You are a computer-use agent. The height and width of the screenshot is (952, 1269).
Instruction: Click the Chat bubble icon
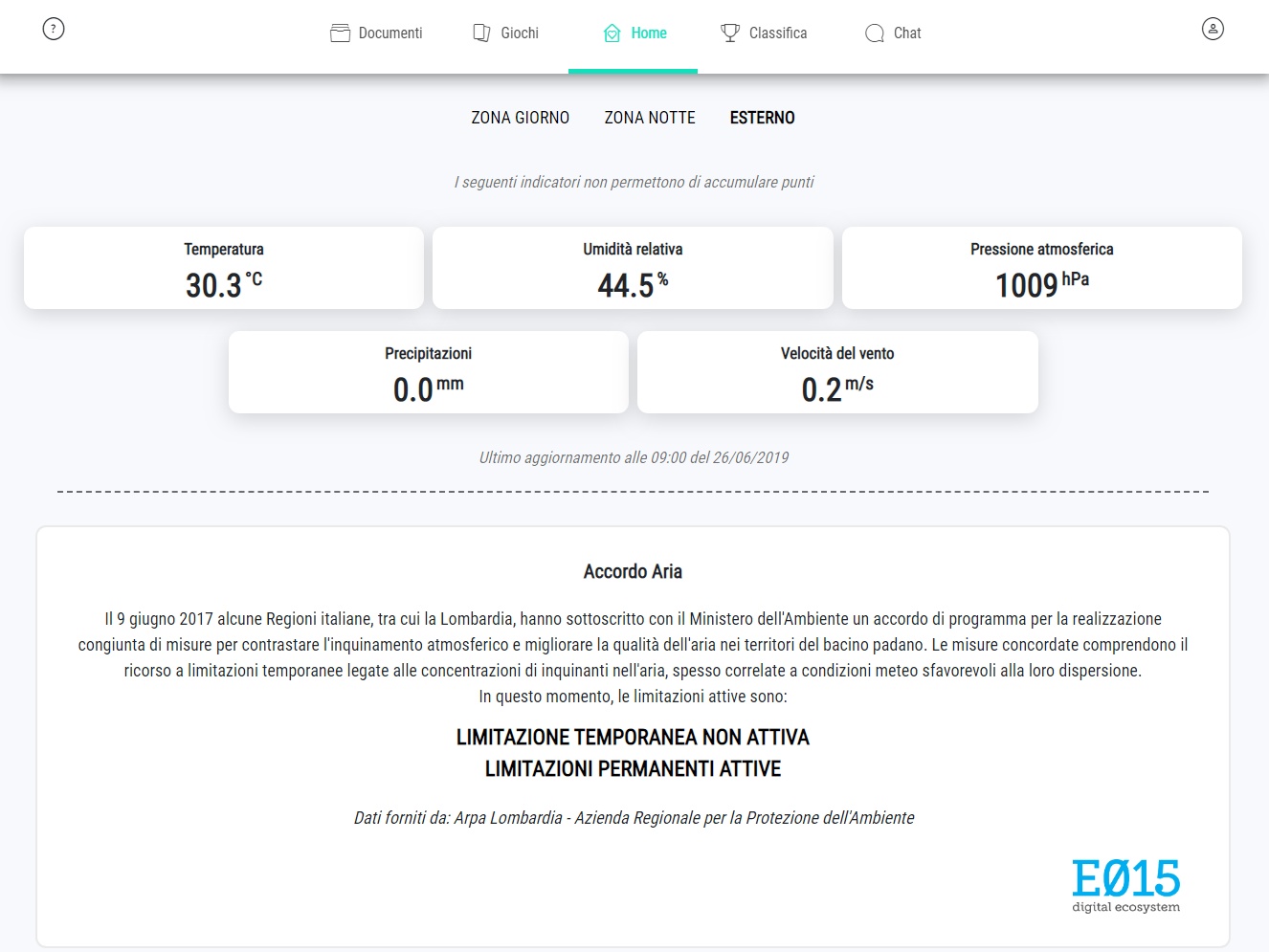pyautogui.click(x=875, y=33)
